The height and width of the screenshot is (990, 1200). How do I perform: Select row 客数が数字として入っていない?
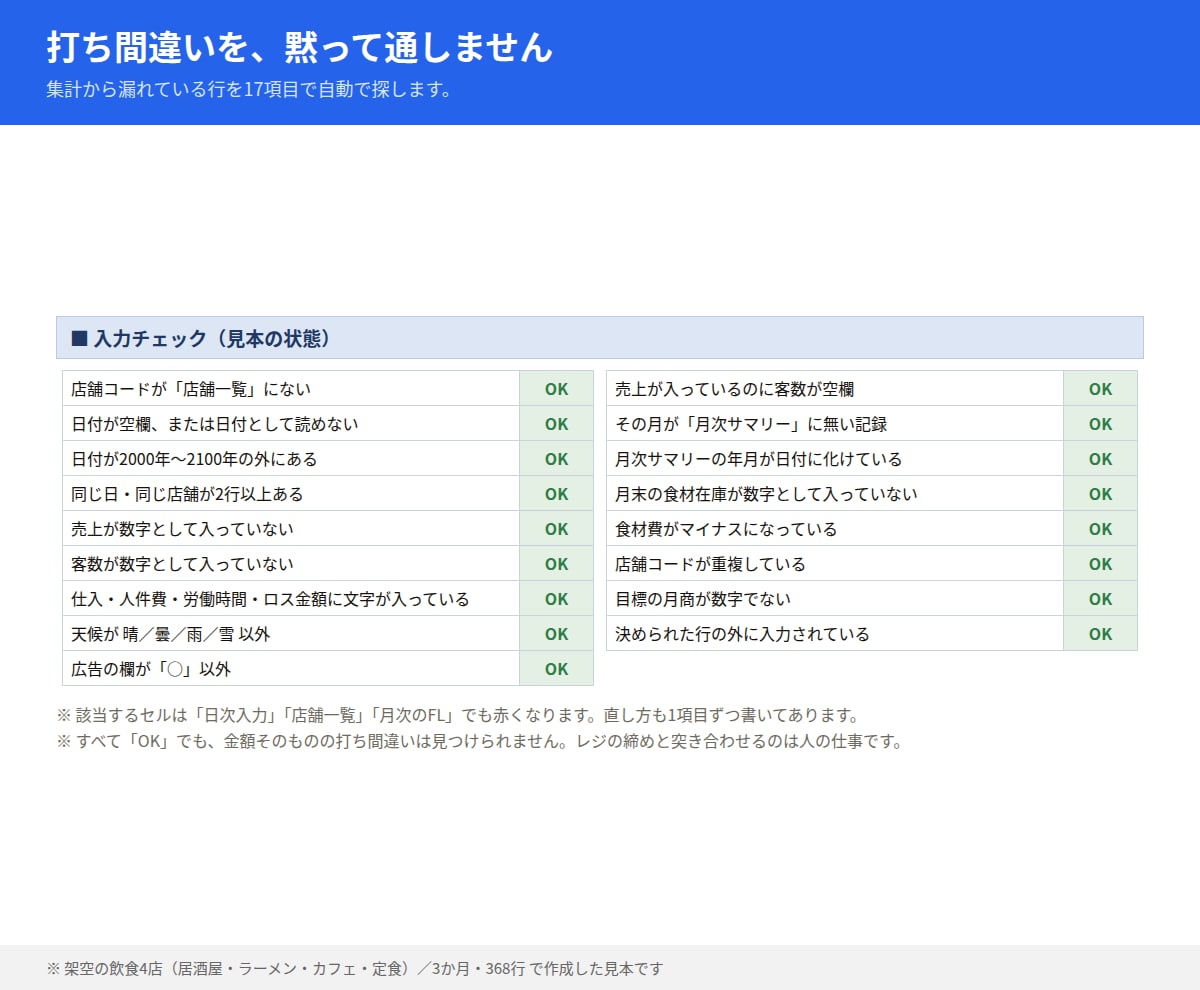click(x=328, y=564)
